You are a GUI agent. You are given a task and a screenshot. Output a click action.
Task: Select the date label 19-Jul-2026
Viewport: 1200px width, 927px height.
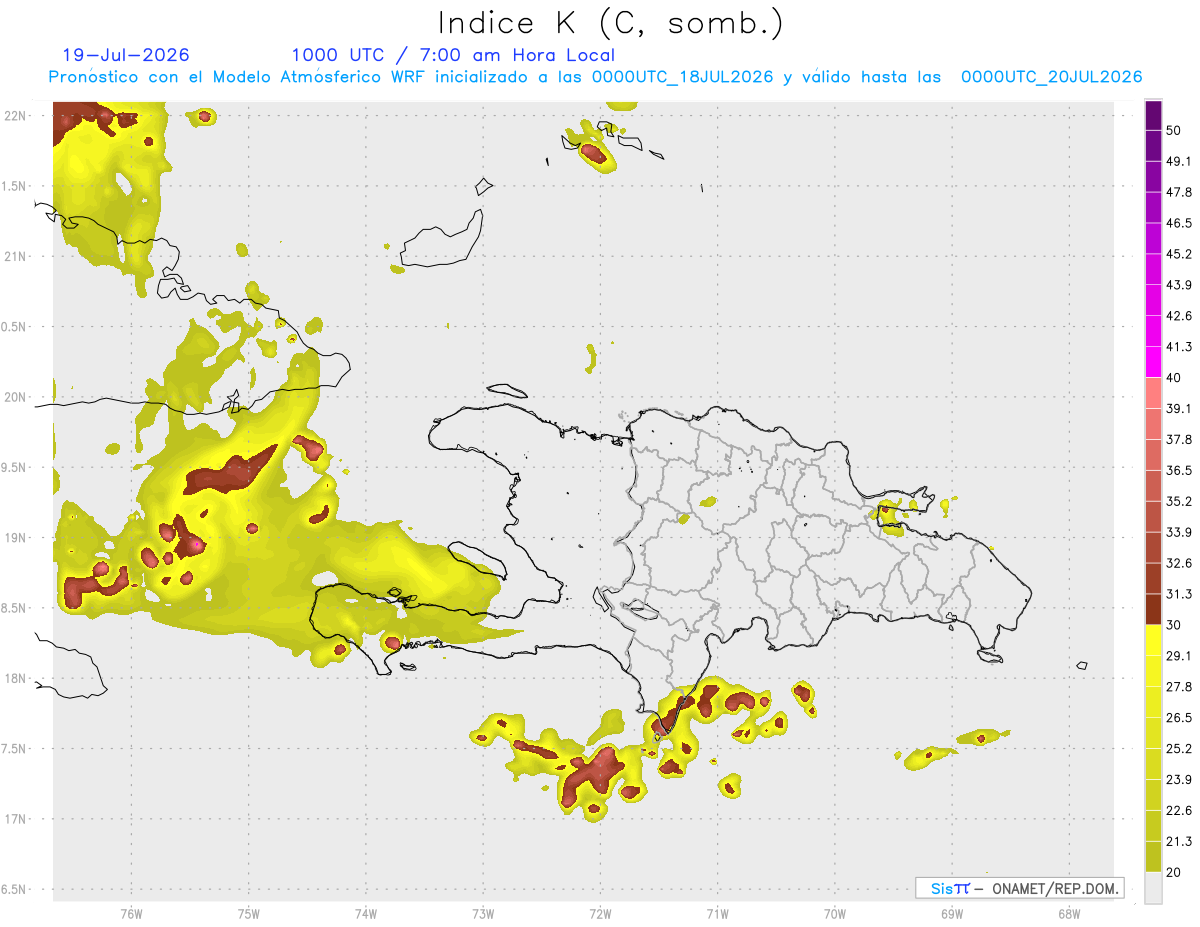pos(126,56)
